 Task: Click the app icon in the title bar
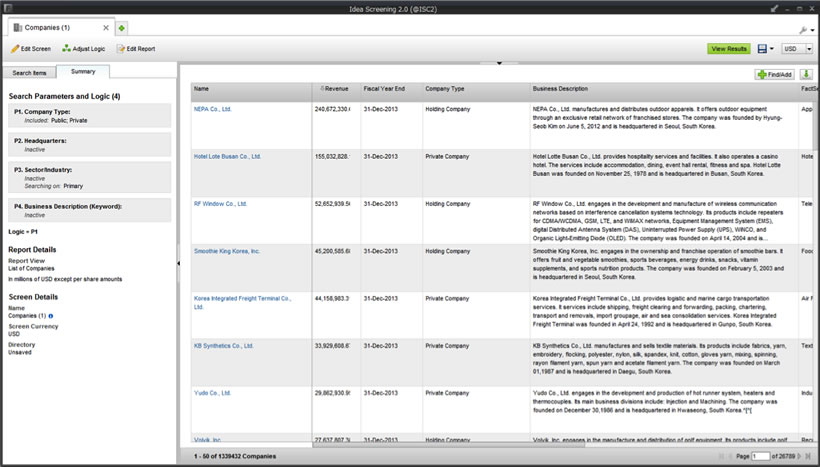pos(8,8)
